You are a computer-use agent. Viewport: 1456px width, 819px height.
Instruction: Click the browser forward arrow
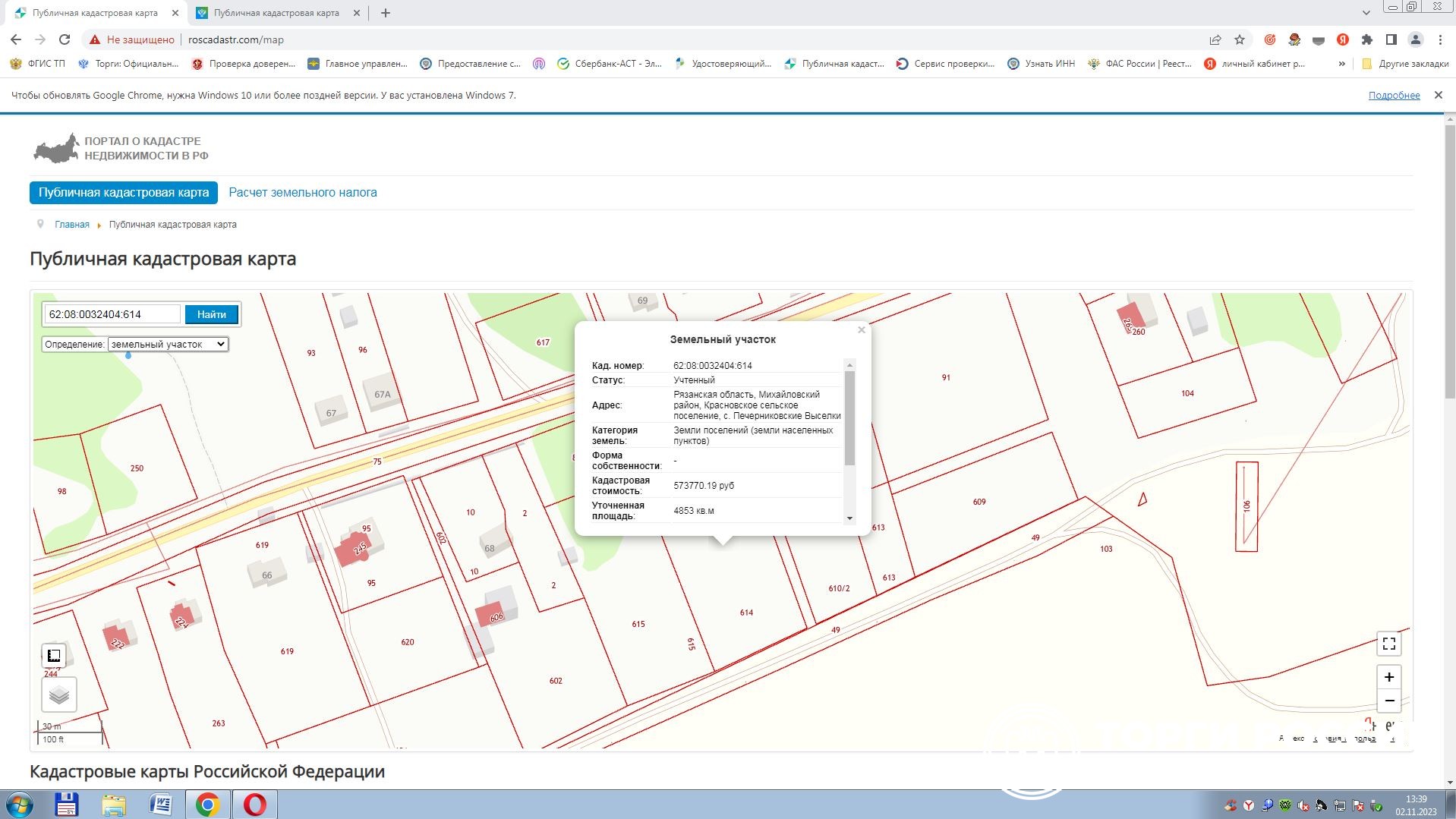40,39
